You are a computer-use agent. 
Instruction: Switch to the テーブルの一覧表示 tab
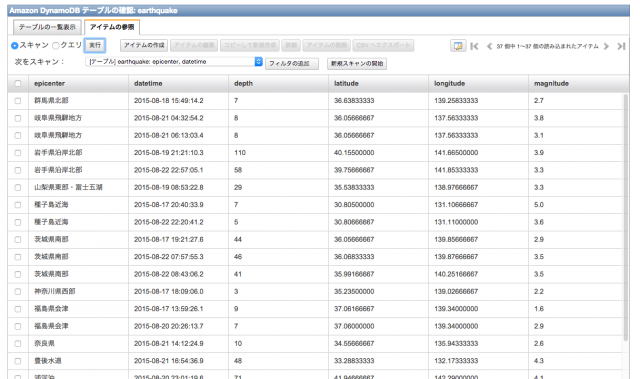coord(47,27)
